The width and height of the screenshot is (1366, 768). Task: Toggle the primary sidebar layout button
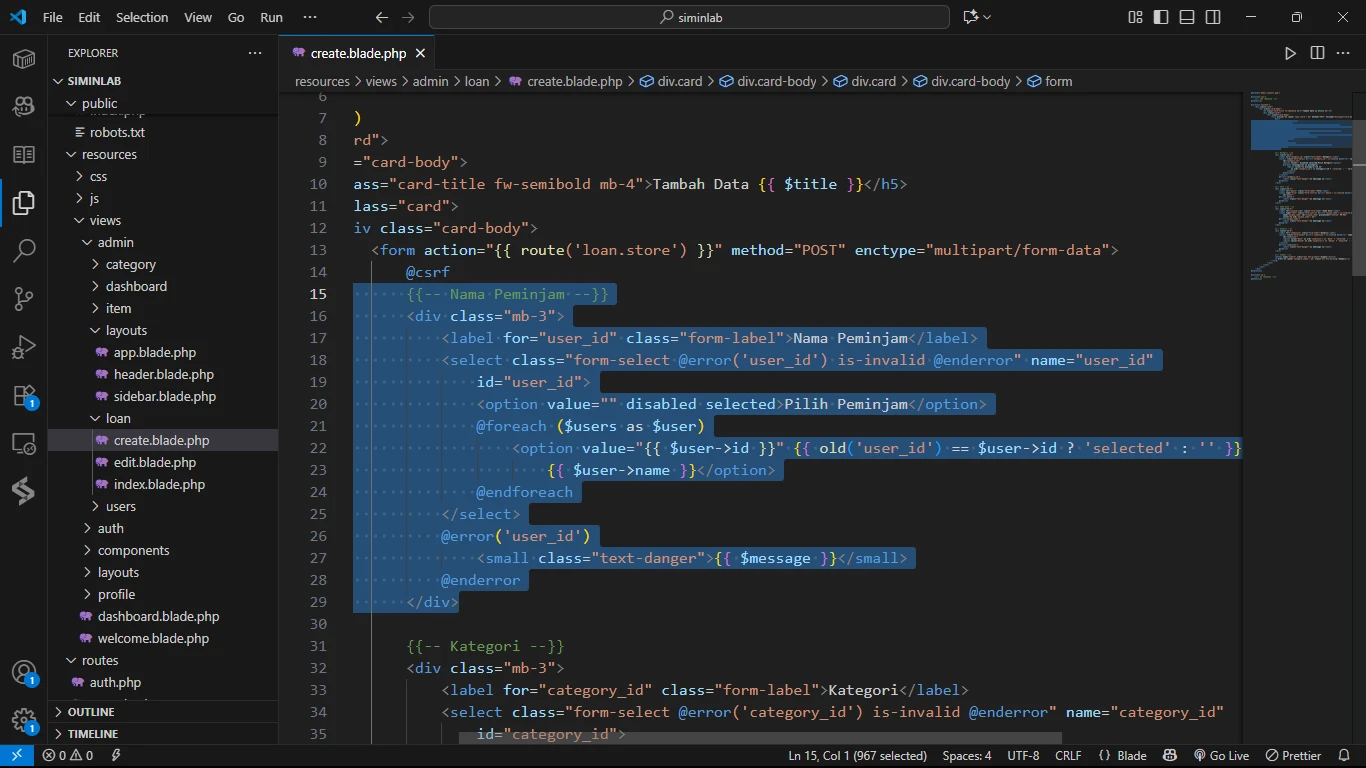point(1161,17)
